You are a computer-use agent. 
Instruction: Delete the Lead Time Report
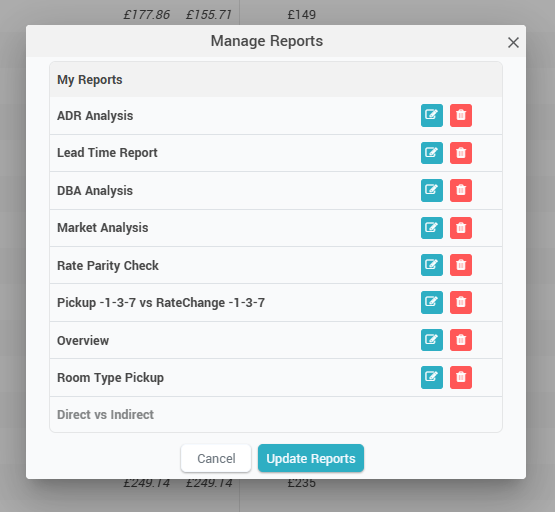[460, 153]
